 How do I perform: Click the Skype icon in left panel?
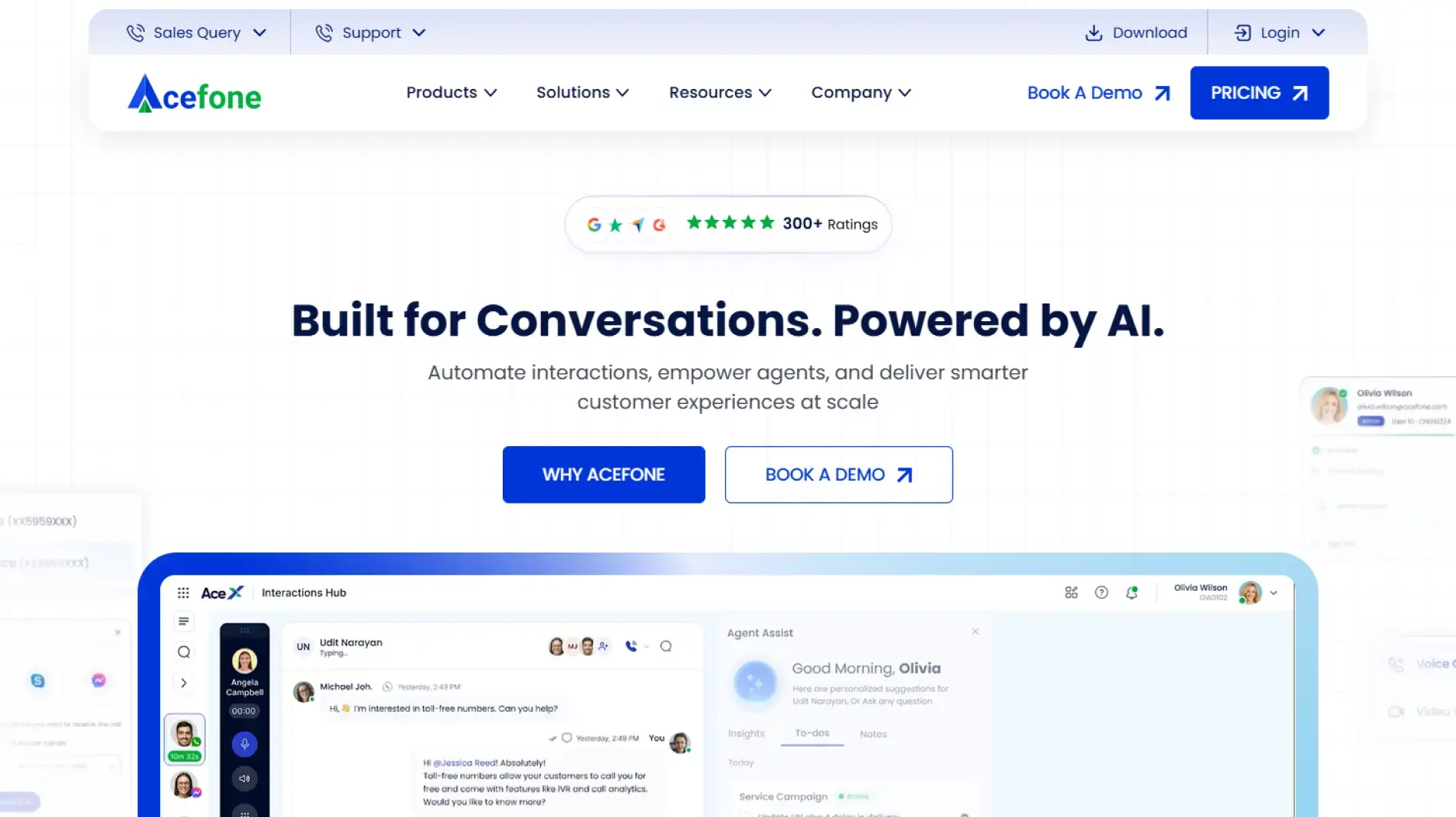38,681
